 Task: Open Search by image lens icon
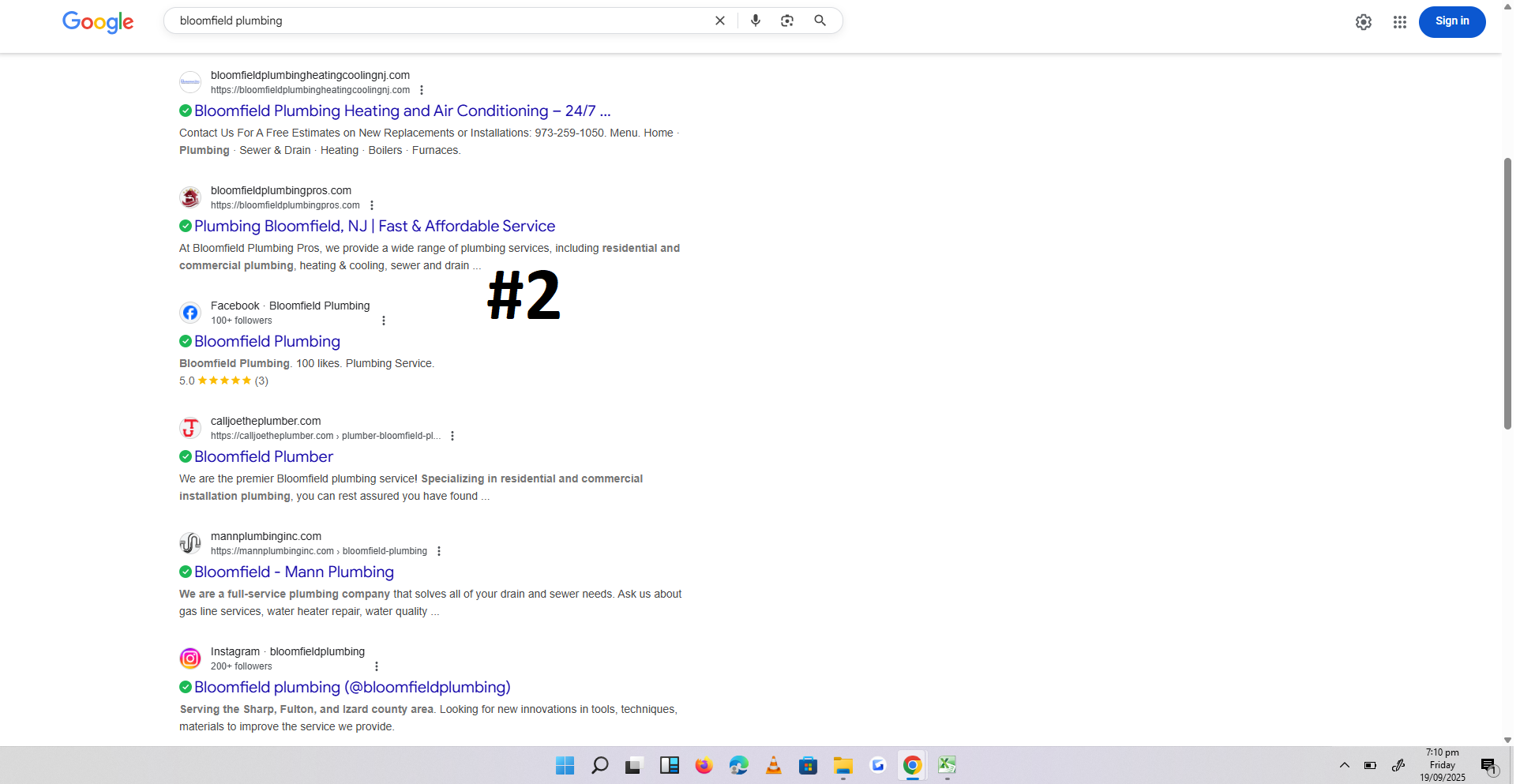pyautogui.click(x=787, y=21)
